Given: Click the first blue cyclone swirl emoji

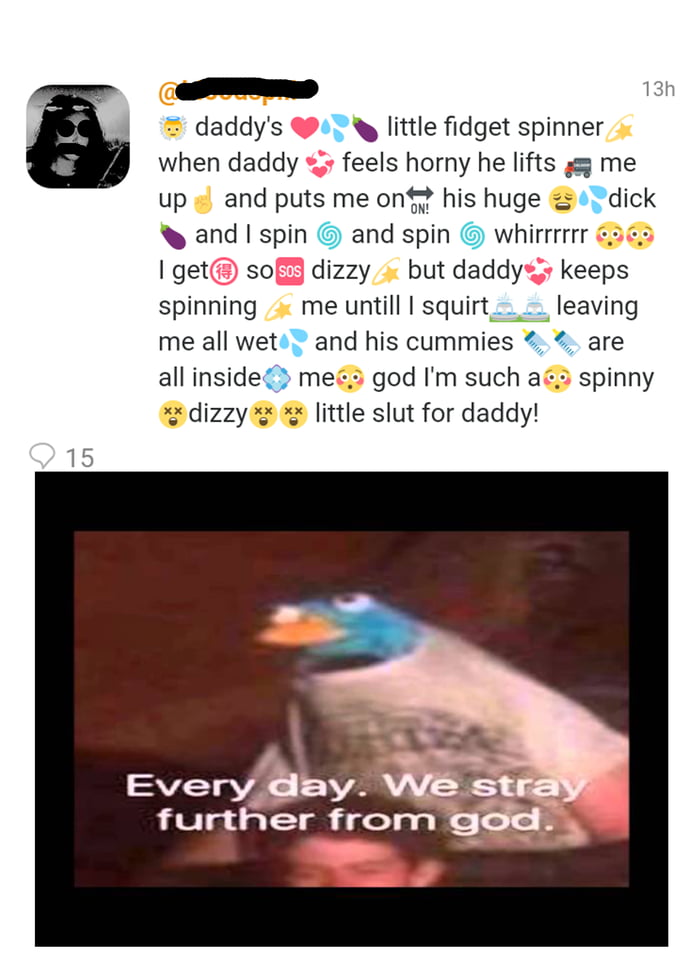Looking at the screenshot, I should 329,236.
